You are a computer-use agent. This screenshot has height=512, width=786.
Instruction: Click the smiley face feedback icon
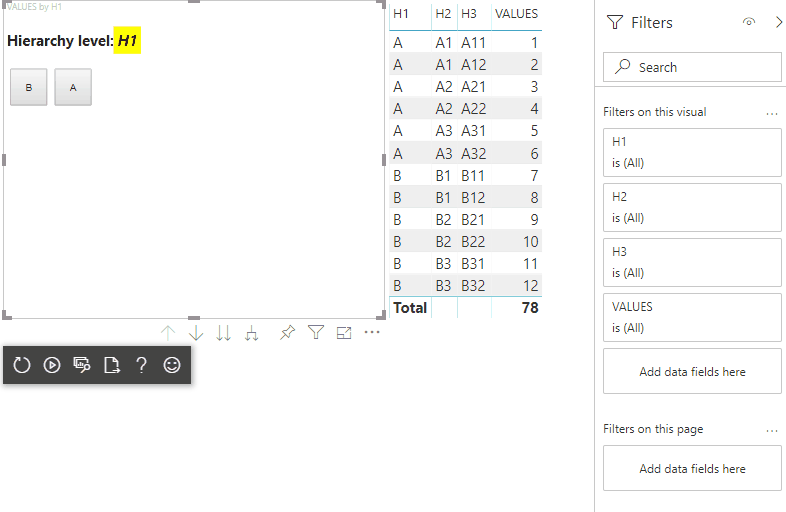pyautogui.click(x=172, y=366)
